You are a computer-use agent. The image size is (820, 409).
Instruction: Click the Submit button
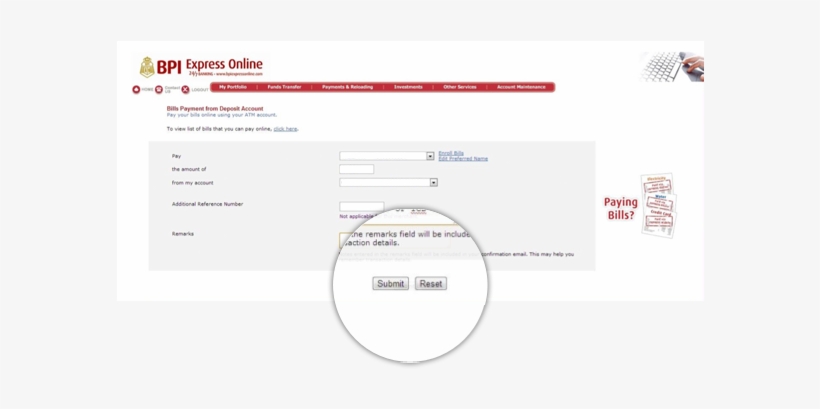(390, 283)
